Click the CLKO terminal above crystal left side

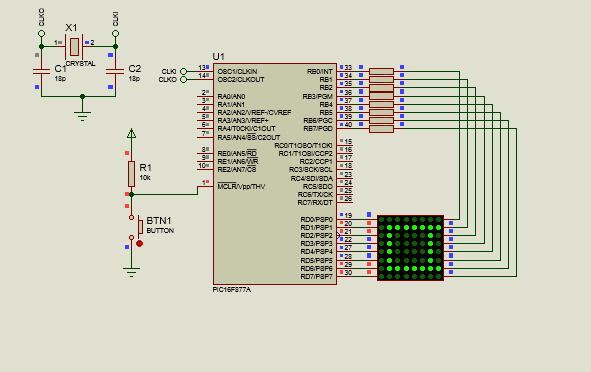tap(41, 34)
